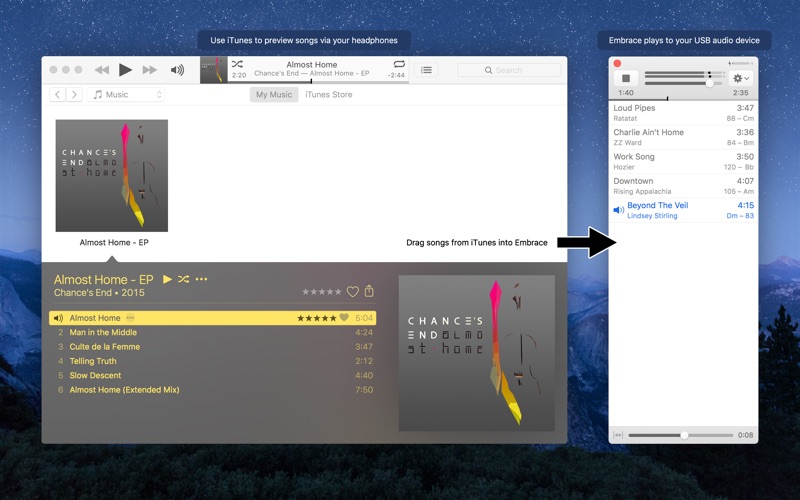The image size is (800, 500).
Task: Adjust the Embrace volume slider knob
Action: pyautogui.click(x=709, y=83)
